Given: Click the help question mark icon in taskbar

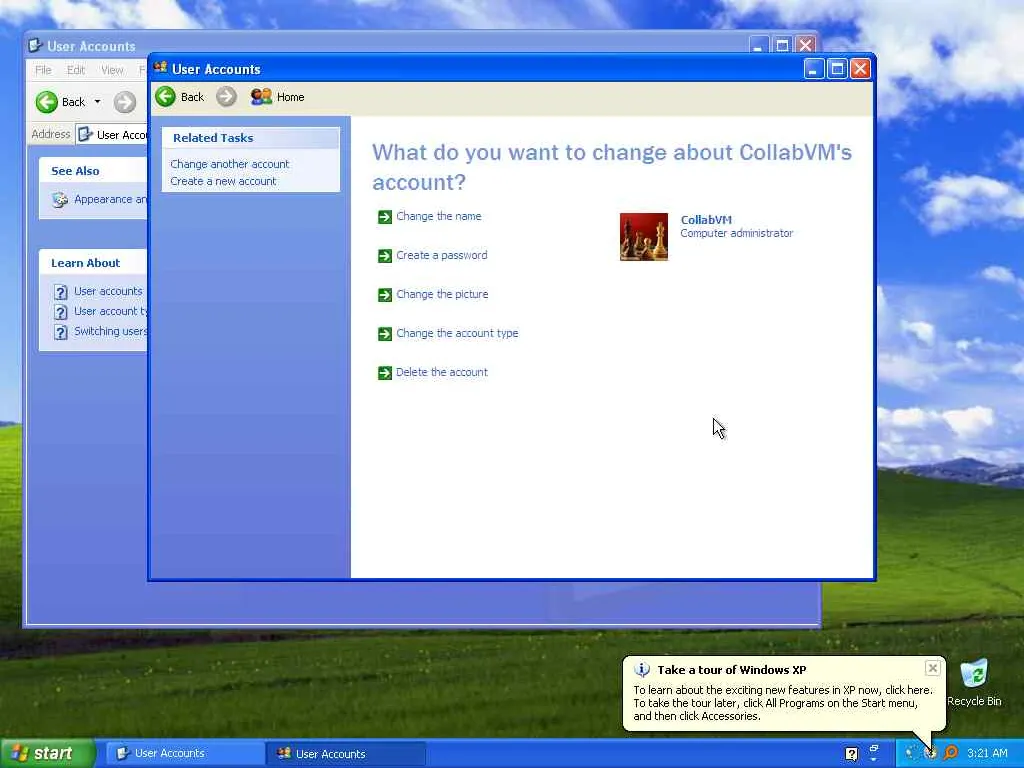Looking at the screenshot, I should tap(852, 754).
